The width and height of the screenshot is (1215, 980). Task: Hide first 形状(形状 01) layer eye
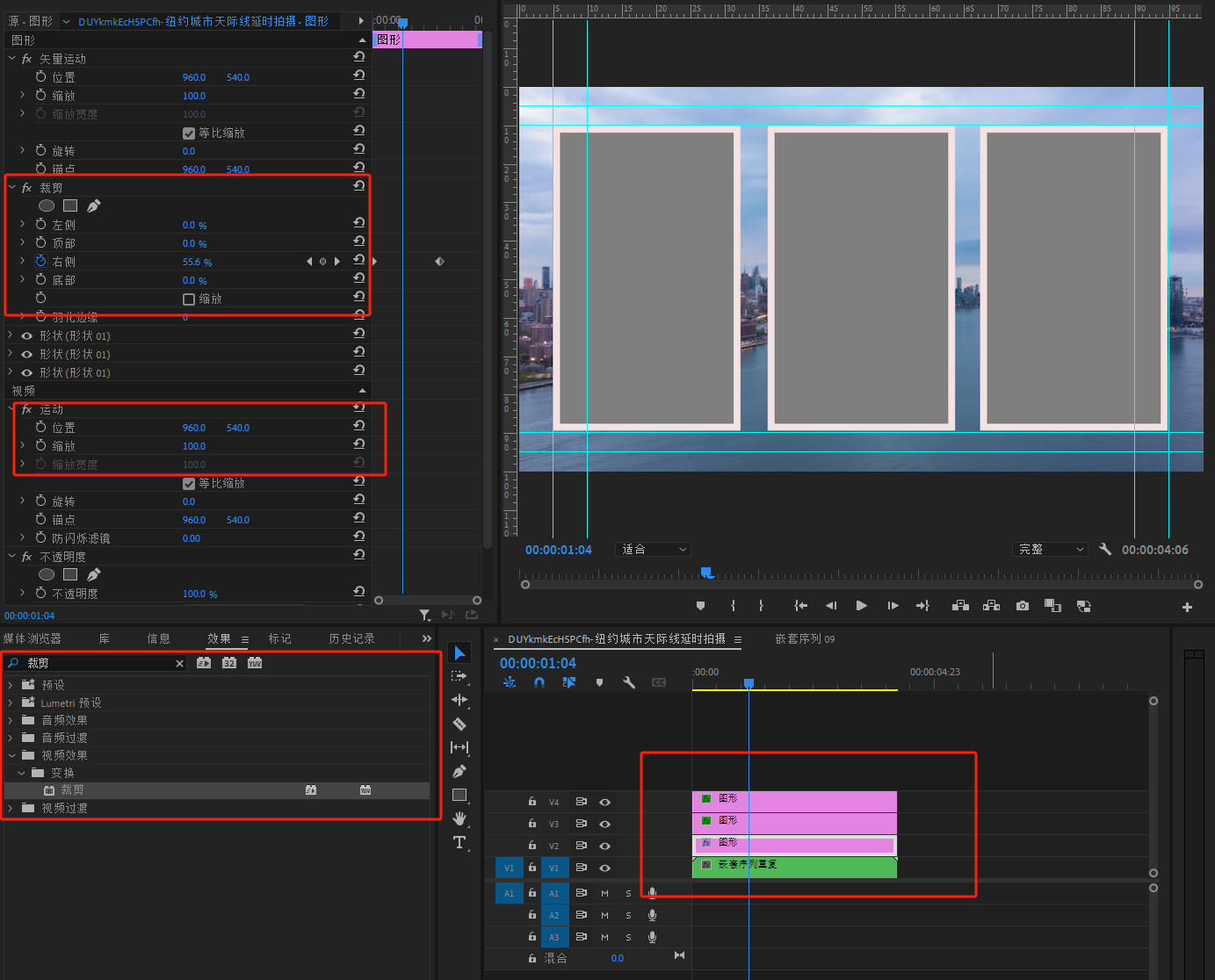[26, 336]
